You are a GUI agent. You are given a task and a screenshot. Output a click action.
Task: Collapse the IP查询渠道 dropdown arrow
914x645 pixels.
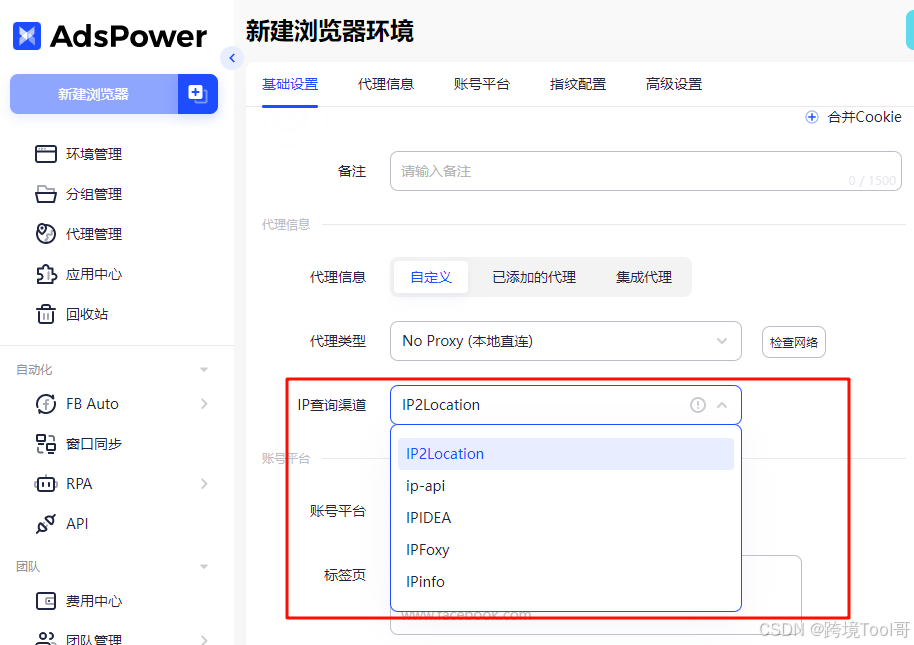click(x=722, y=405)
